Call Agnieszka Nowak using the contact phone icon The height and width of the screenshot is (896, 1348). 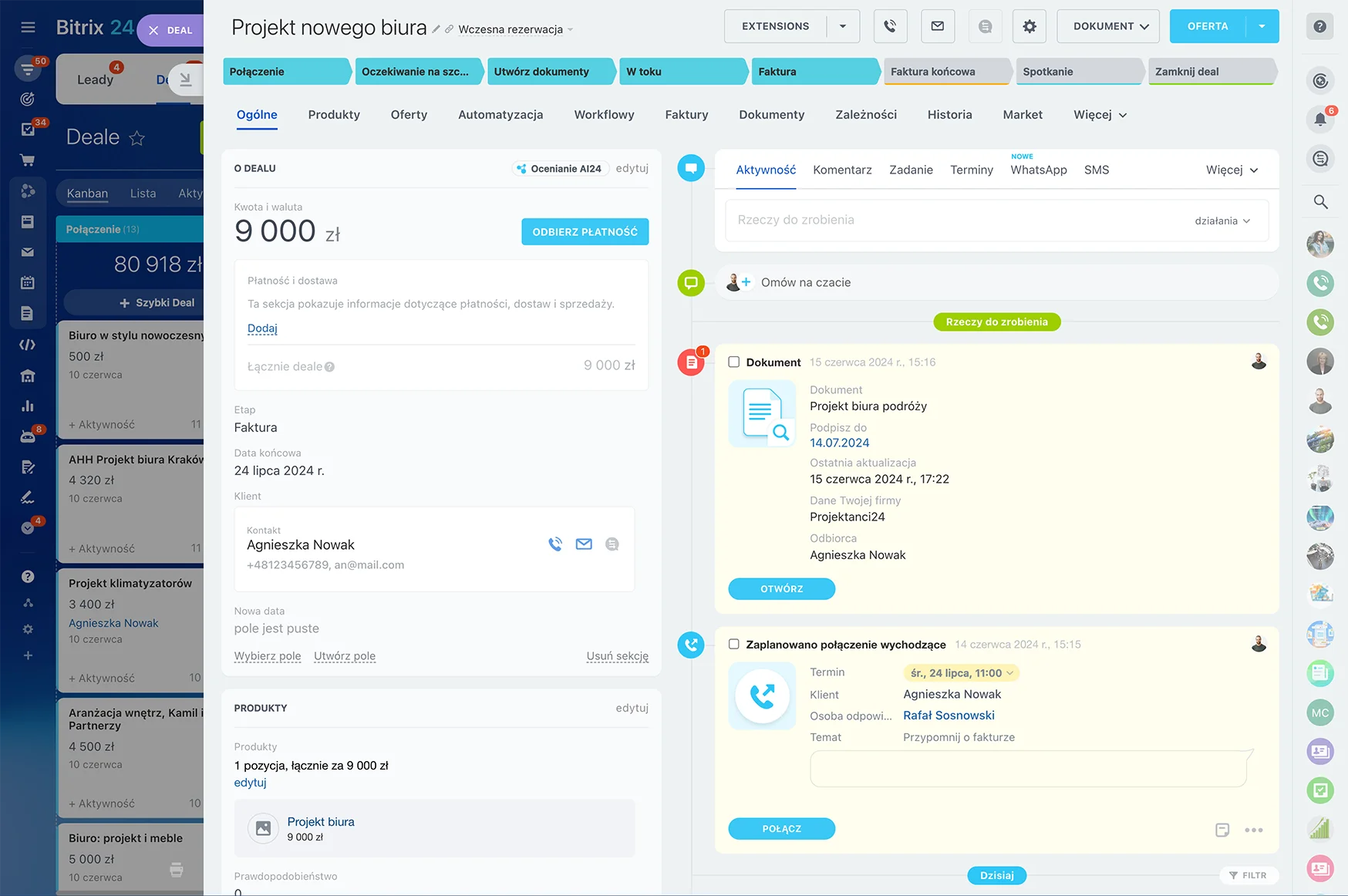[554, 544]
